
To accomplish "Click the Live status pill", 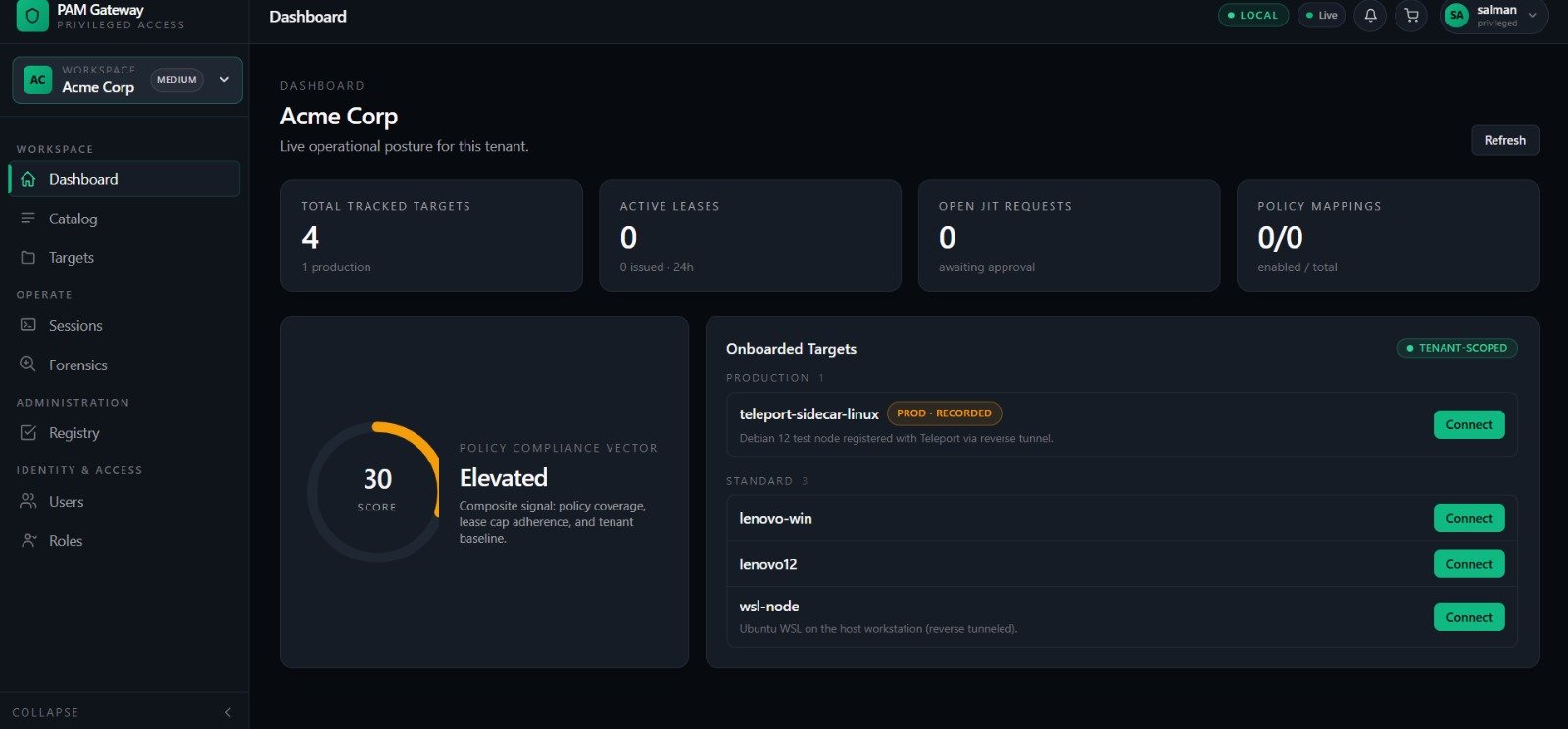I will point(1321,15).
